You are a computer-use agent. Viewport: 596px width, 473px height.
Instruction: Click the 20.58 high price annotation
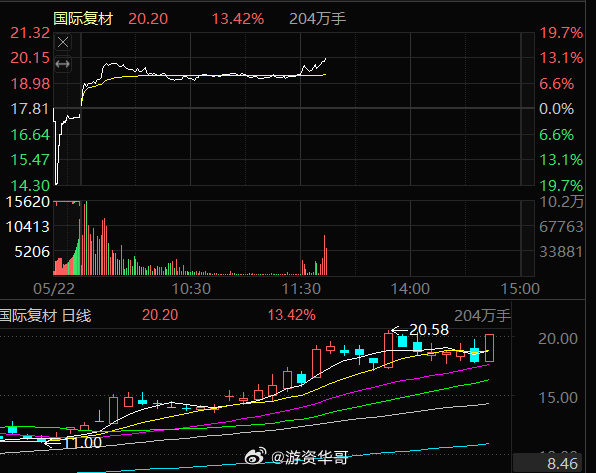(429, 330)
